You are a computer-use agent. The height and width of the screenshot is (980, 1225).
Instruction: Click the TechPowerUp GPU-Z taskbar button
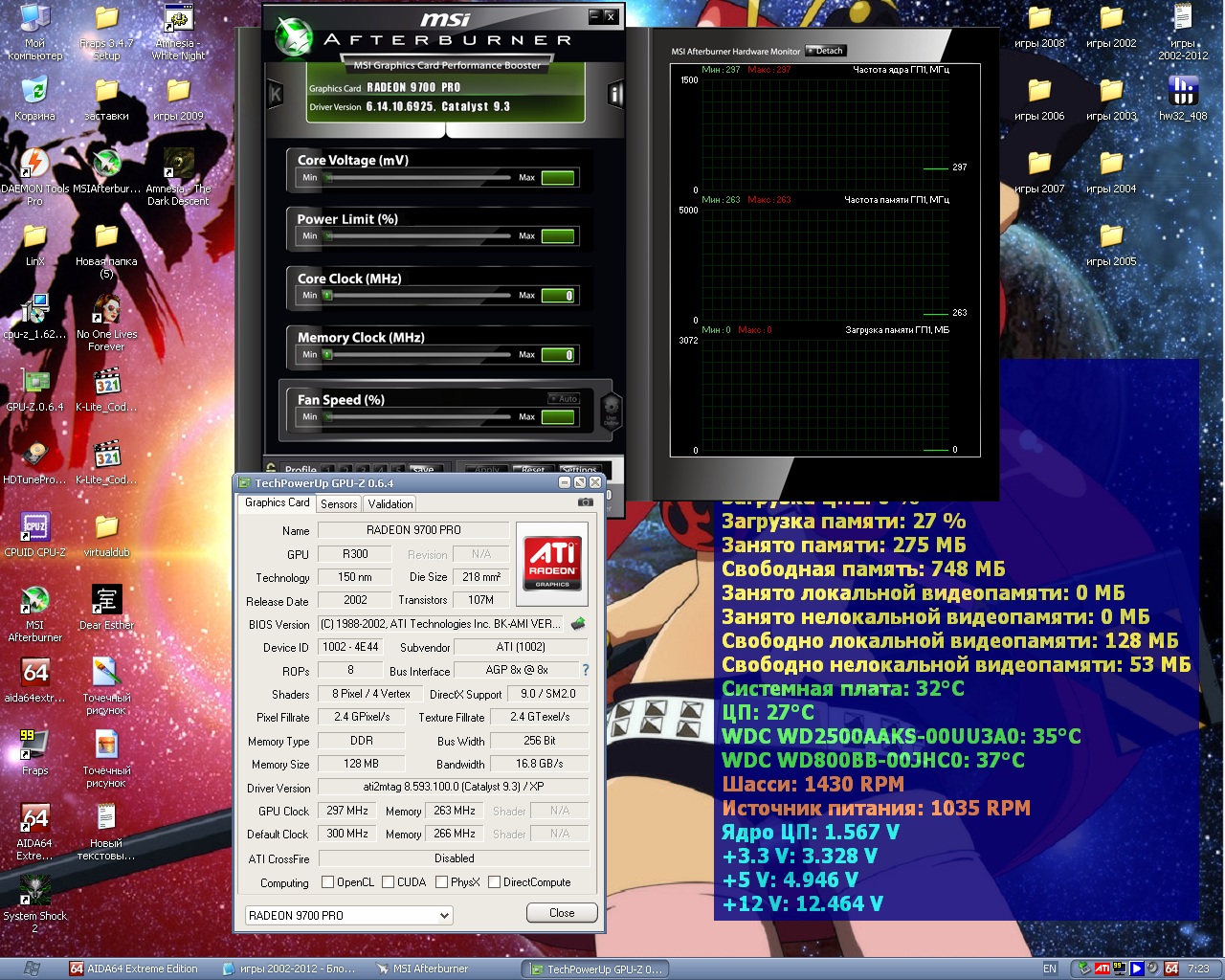tap(595, 969)
